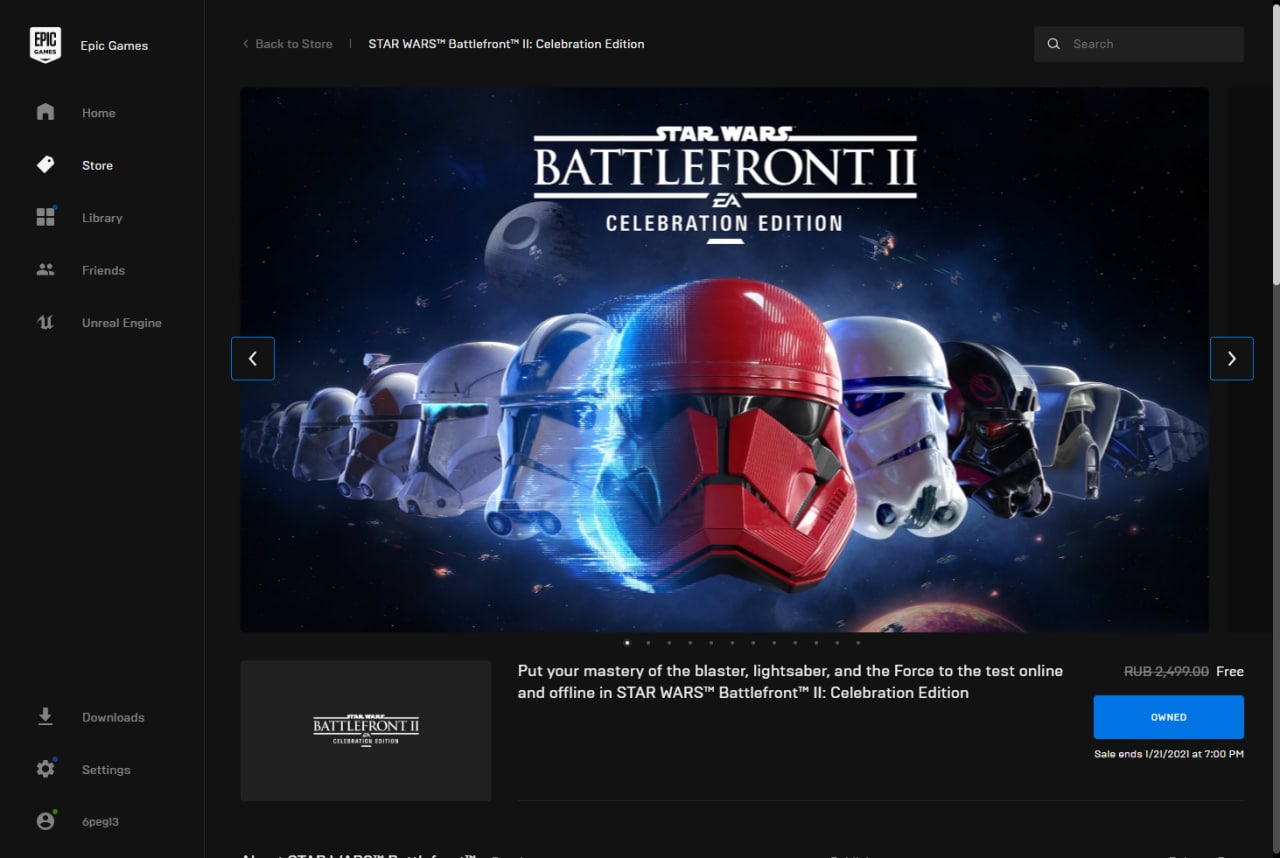Open the Friends people icon

click(x=45, y=270)
